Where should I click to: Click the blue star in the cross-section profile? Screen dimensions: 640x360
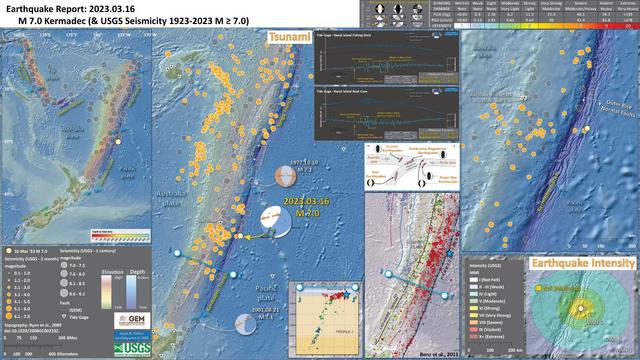pyautogui.click(x=347, y=294)
